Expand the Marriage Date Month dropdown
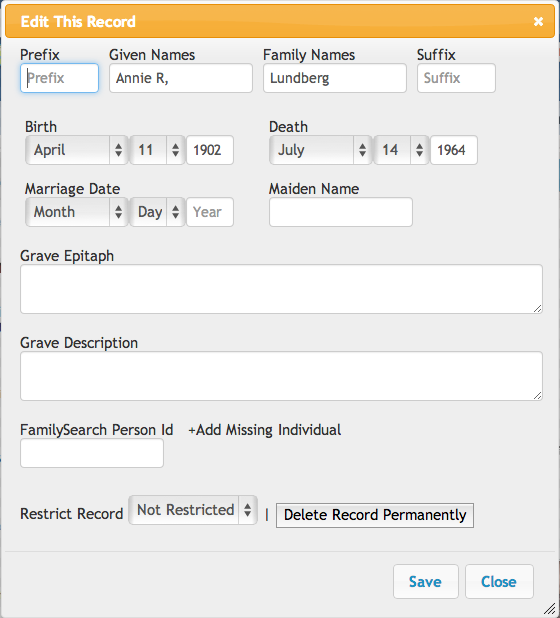This screenshot has height=618, width=560. coord(76,212)
